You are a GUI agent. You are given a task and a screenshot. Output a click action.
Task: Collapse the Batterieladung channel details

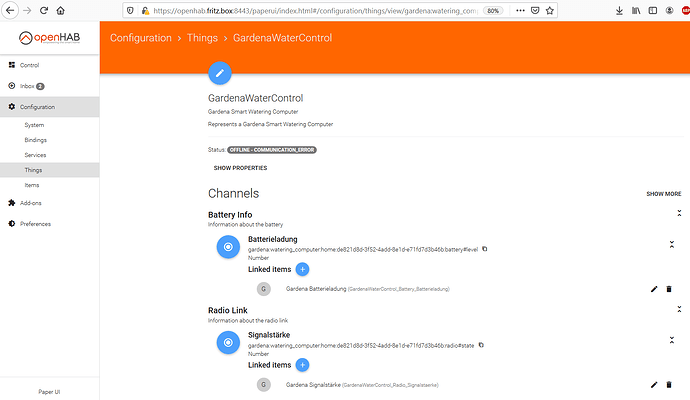(672, 245)
